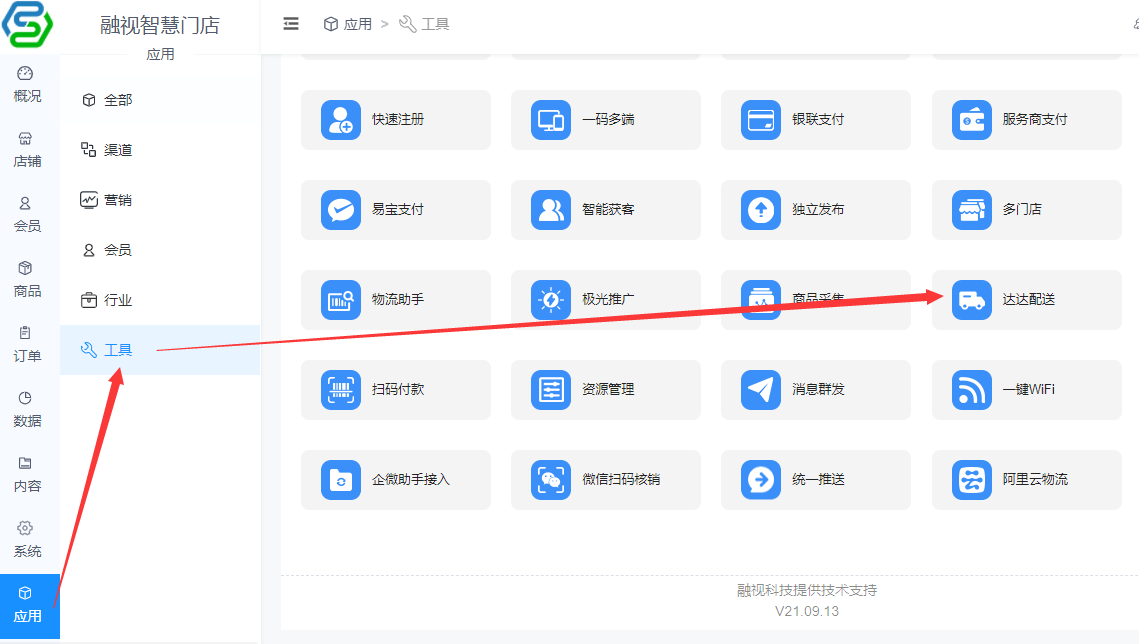
Task: Select 全部 category in submenu
Action: 160,99
